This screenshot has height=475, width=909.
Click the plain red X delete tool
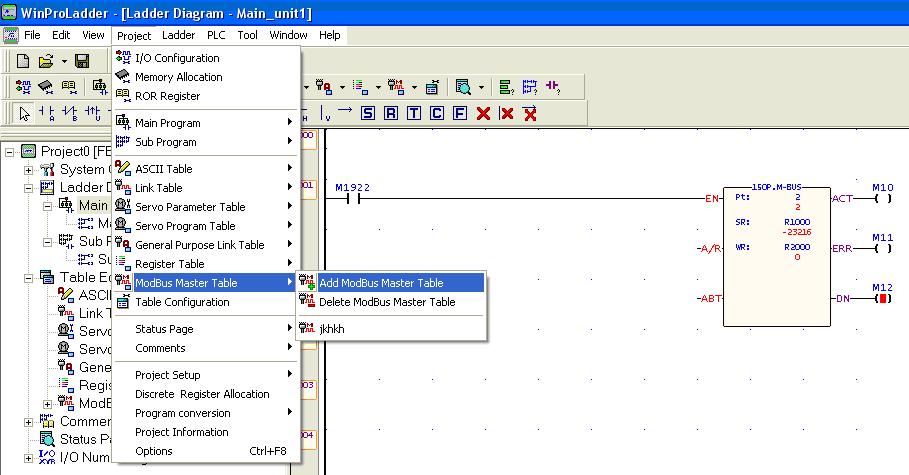(x=483, y=113)
